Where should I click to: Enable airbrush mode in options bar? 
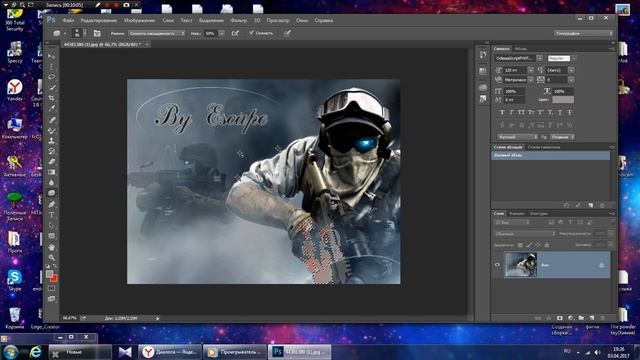click(x=236, y=33)
